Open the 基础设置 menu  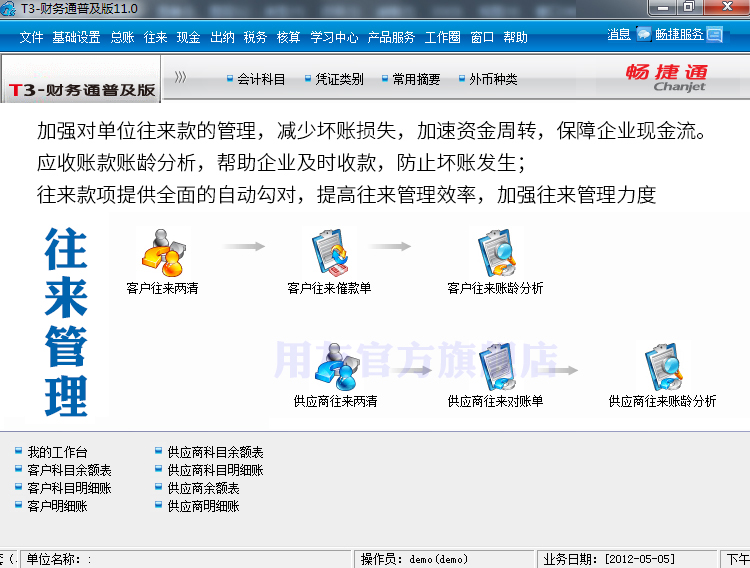tap(76, 37)
